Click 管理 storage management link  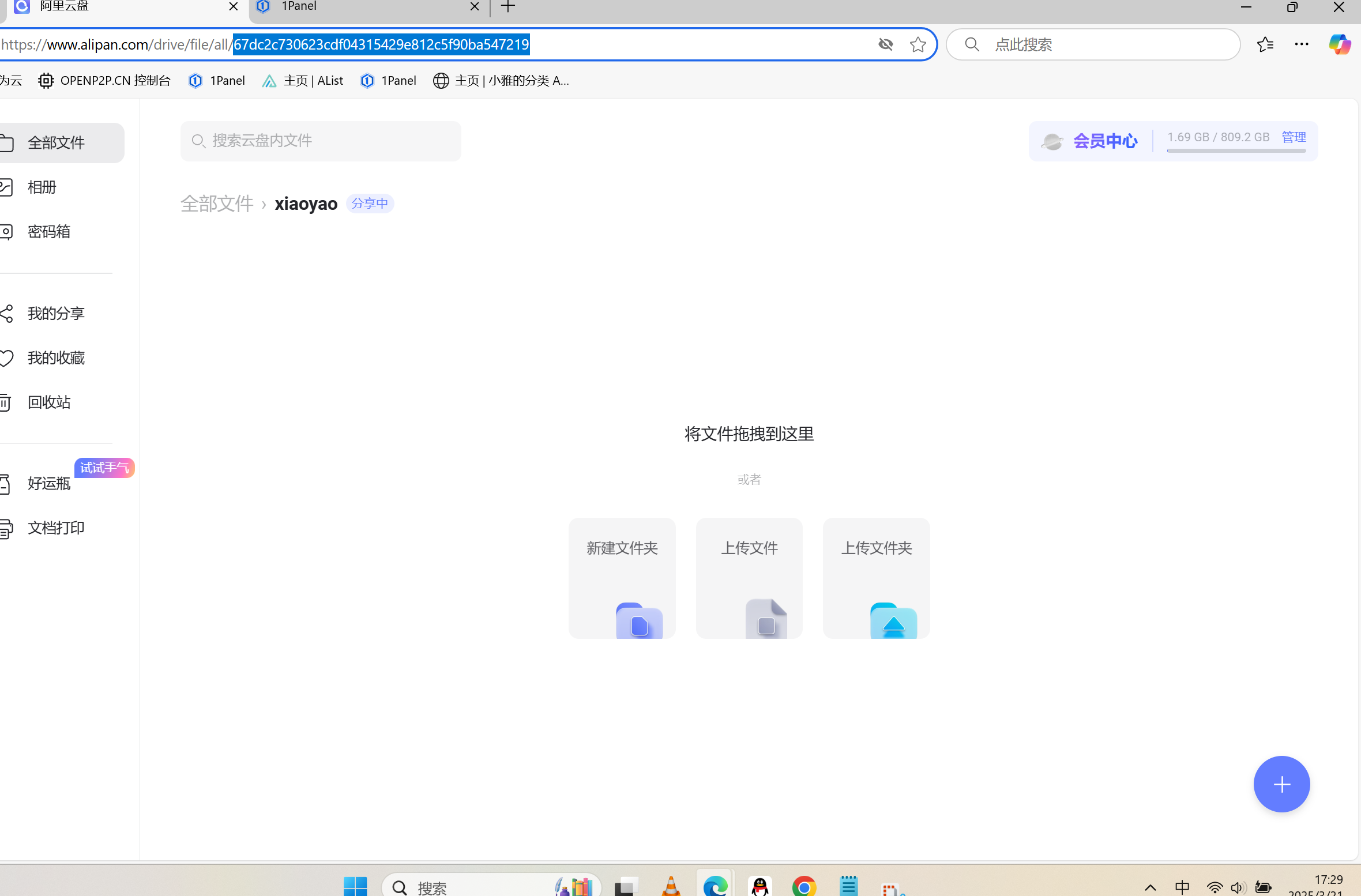pos(1294,137)
